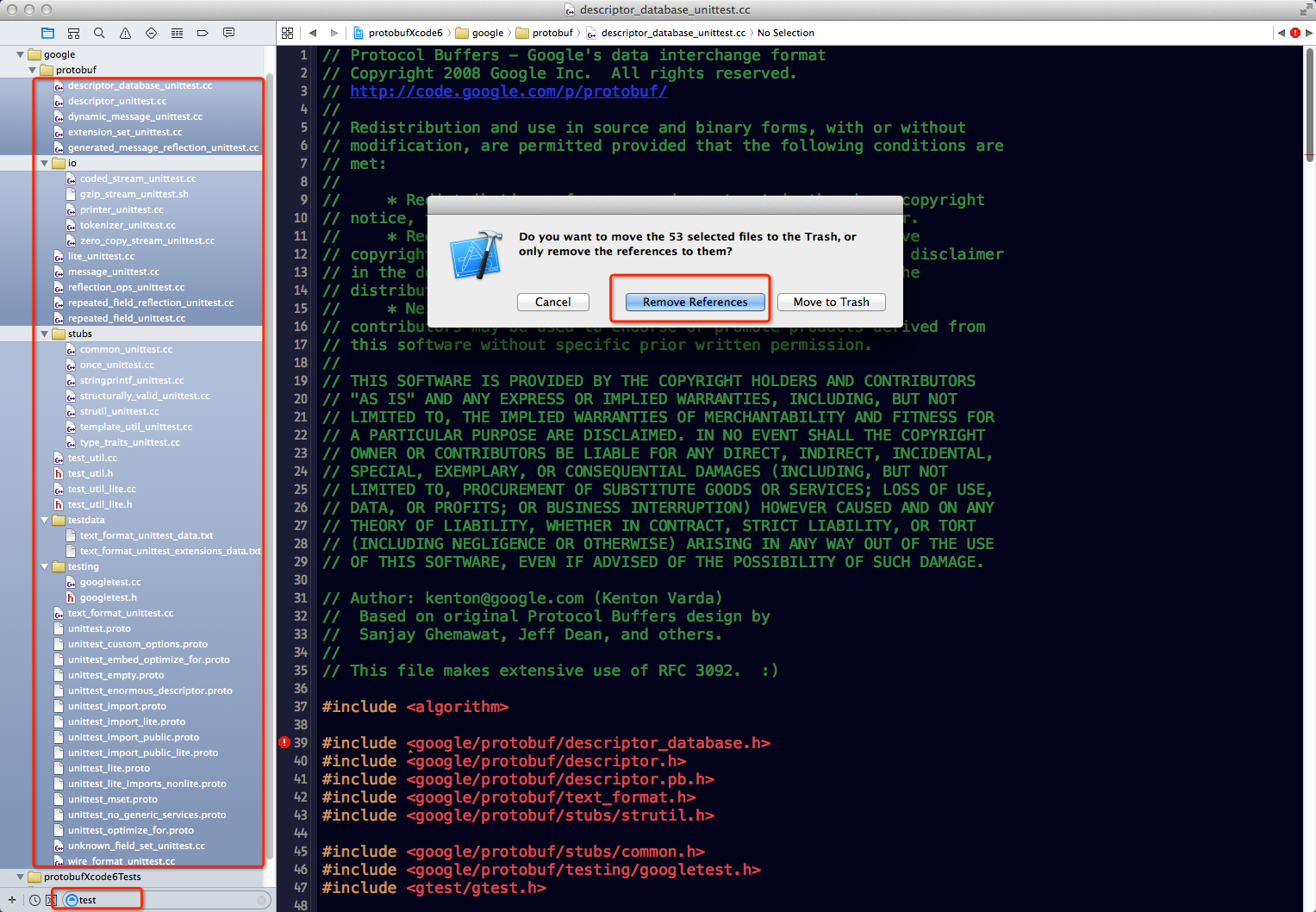The width and height of the screenshot is (1316, 912).
Task: Open the Issue navigator warning triangle
Action: pos(125,33)
